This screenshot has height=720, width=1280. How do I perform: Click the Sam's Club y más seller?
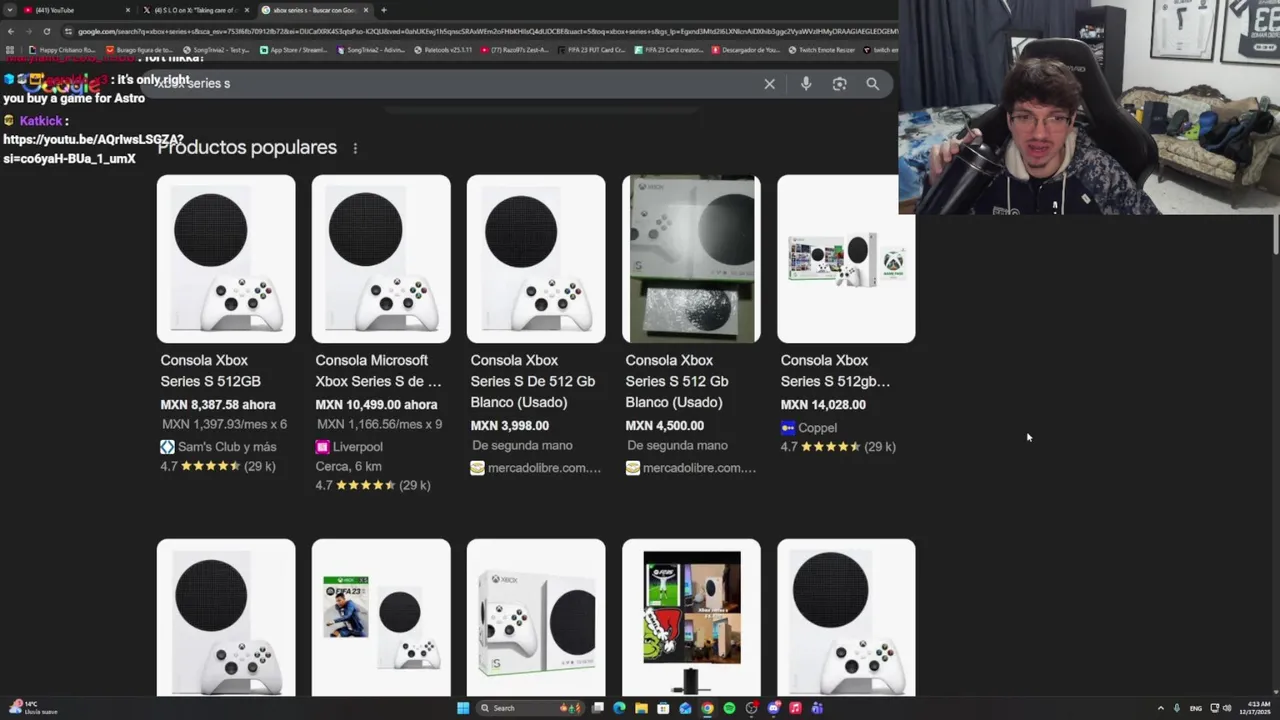coord(218,447)
